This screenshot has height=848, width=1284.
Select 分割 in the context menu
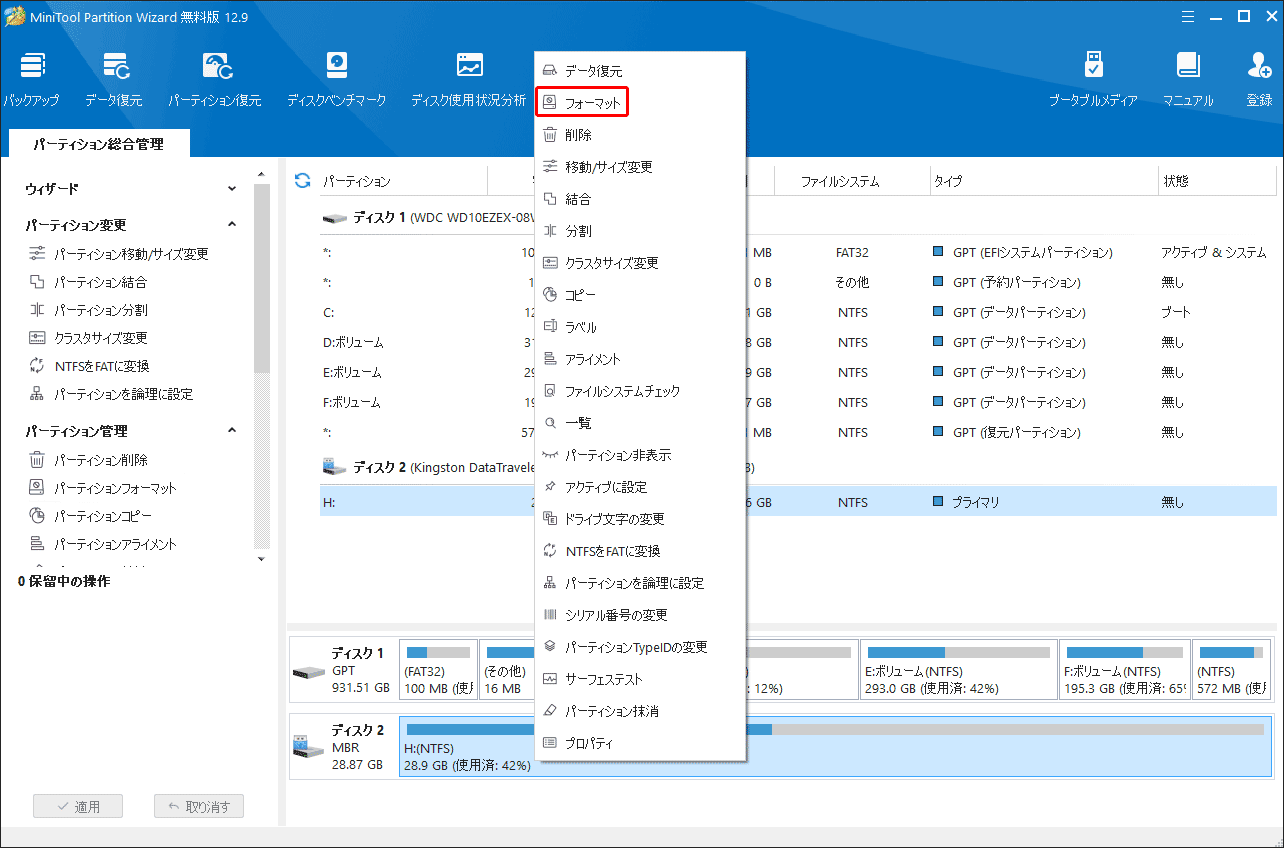[640, 231]
